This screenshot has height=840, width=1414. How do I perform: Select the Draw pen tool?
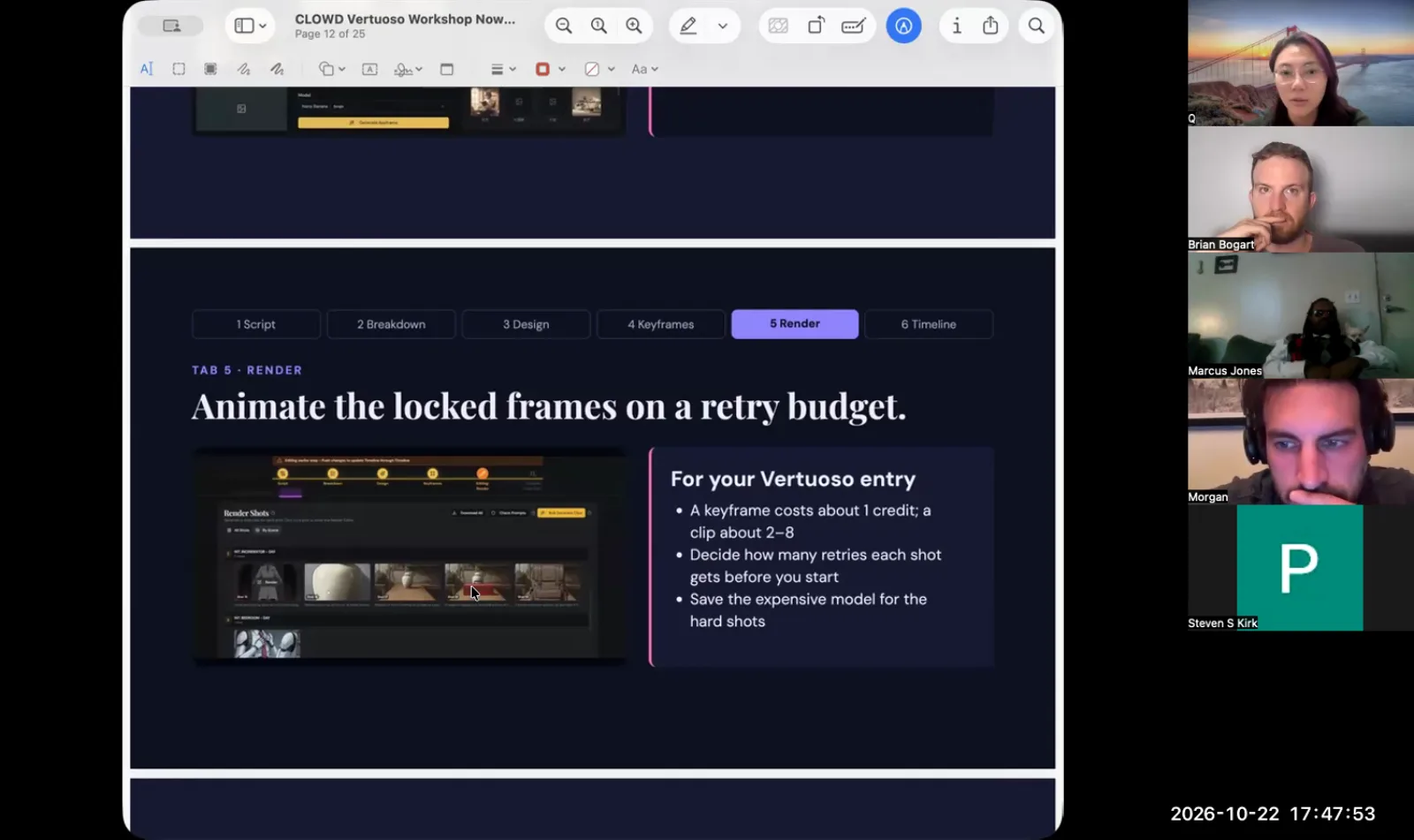277,69
